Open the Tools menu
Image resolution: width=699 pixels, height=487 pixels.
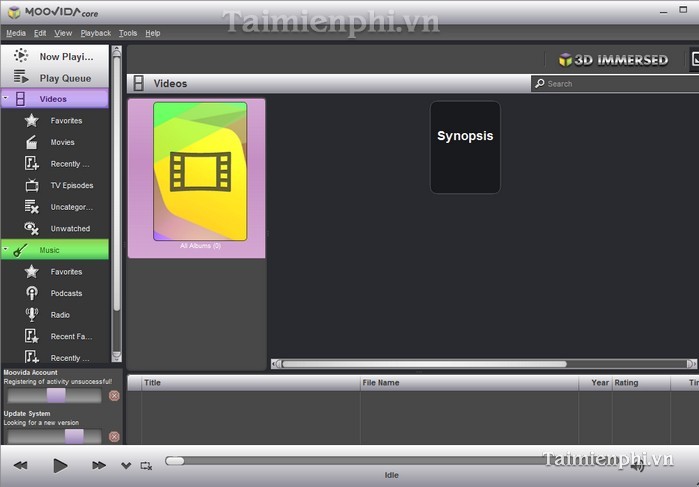pos(128,33)
